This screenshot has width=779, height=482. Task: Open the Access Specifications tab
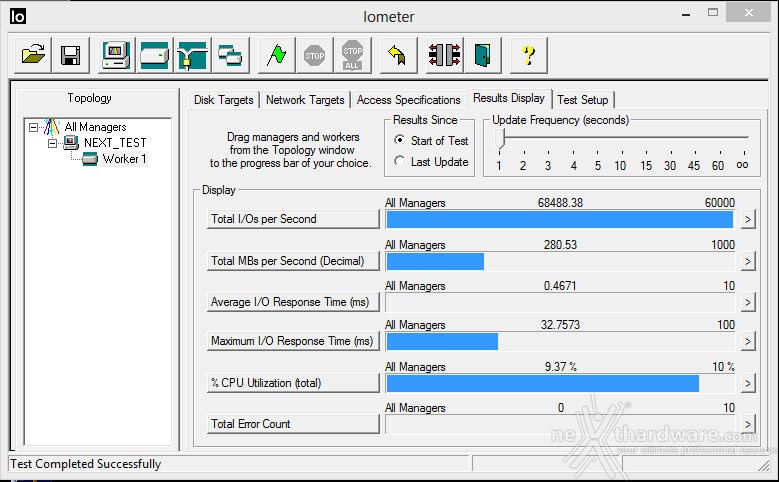coord(408,100)
